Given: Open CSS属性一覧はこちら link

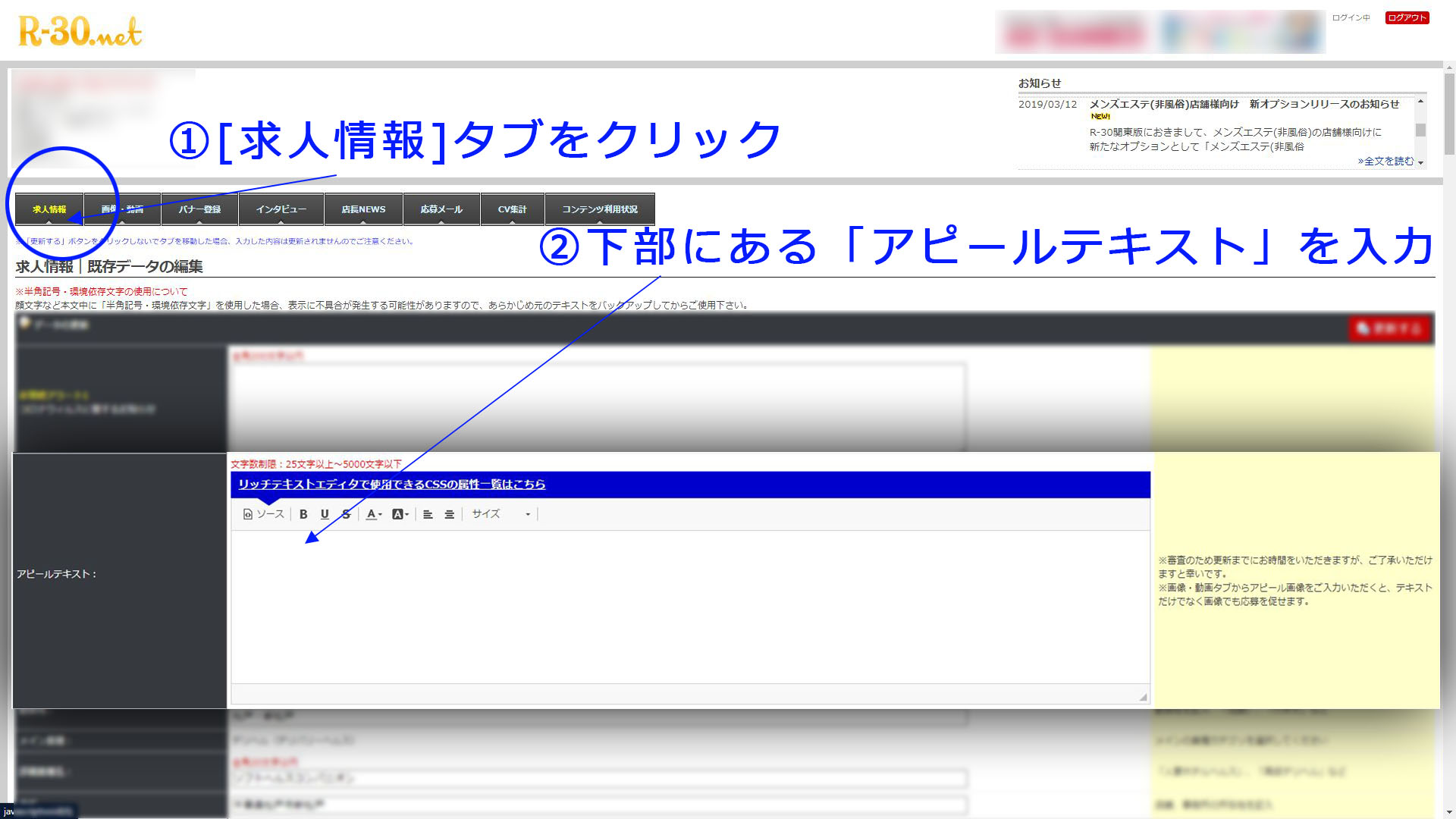Looking at the screenshot, I should click(x=391, y=485).
